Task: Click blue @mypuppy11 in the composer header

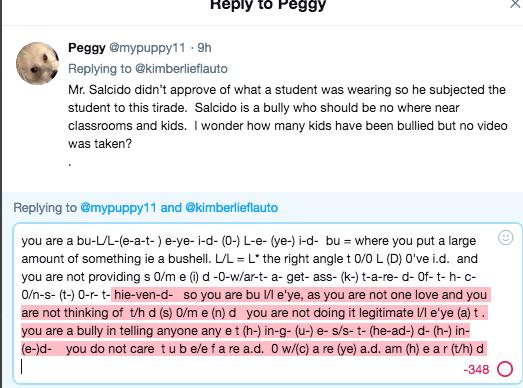Action: (118, 208)
